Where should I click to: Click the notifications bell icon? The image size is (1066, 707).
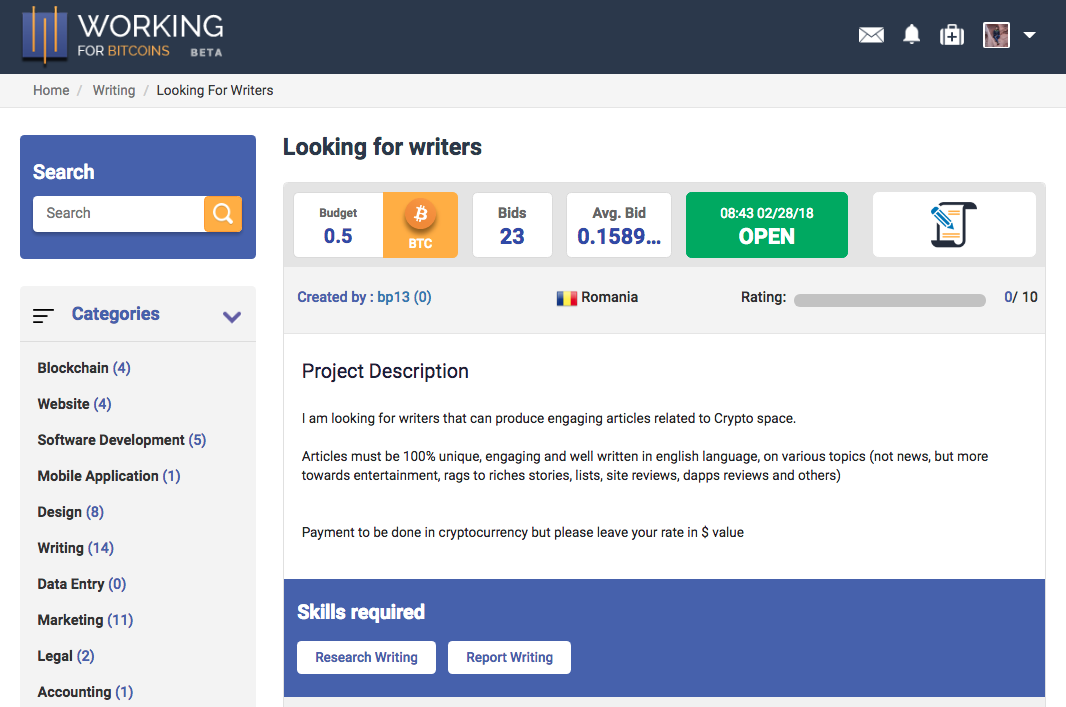click(911, 34)
